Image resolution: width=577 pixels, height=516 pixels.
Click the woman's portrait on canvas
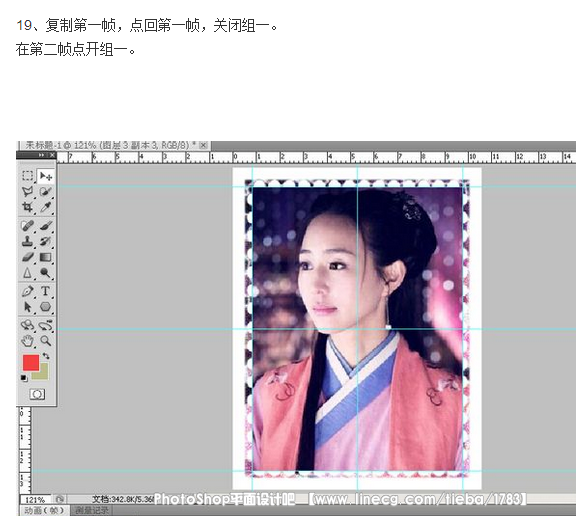point(357,329)
